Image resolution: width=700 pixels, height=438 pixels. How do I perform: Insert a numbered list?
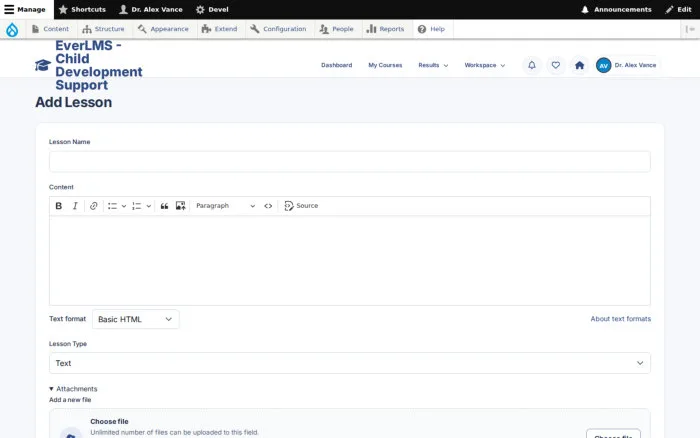pos(137,206)
